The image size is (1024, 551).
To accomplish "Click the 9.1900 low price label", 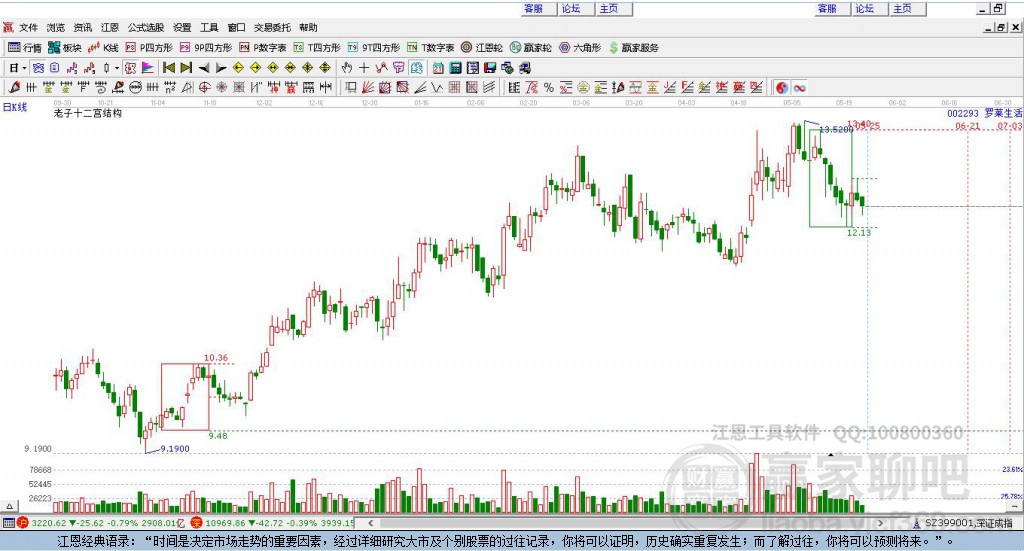I will [174, 449].
